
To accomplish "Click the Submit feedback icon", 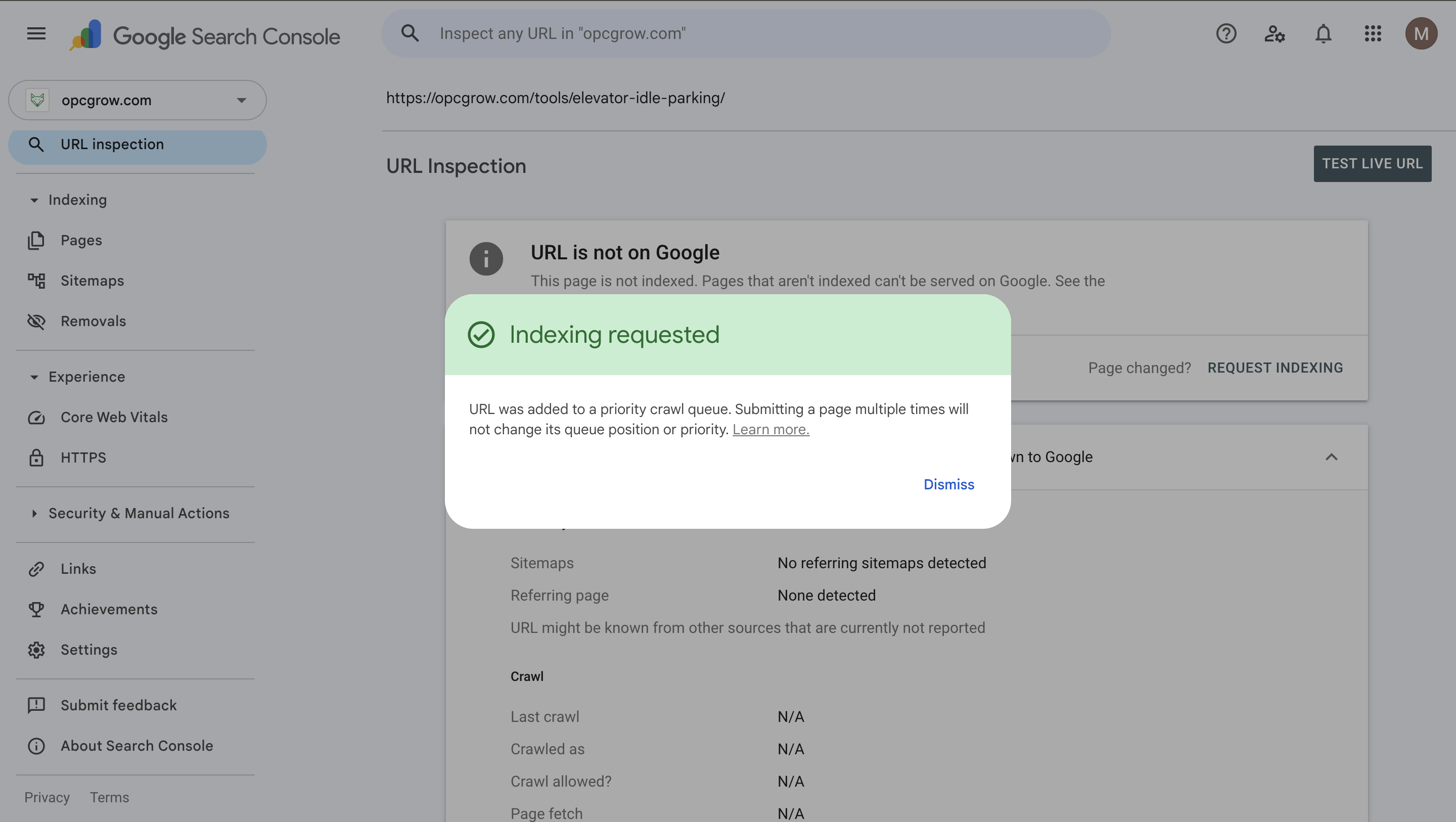I will pyautogui.click(x=36, y=705).
